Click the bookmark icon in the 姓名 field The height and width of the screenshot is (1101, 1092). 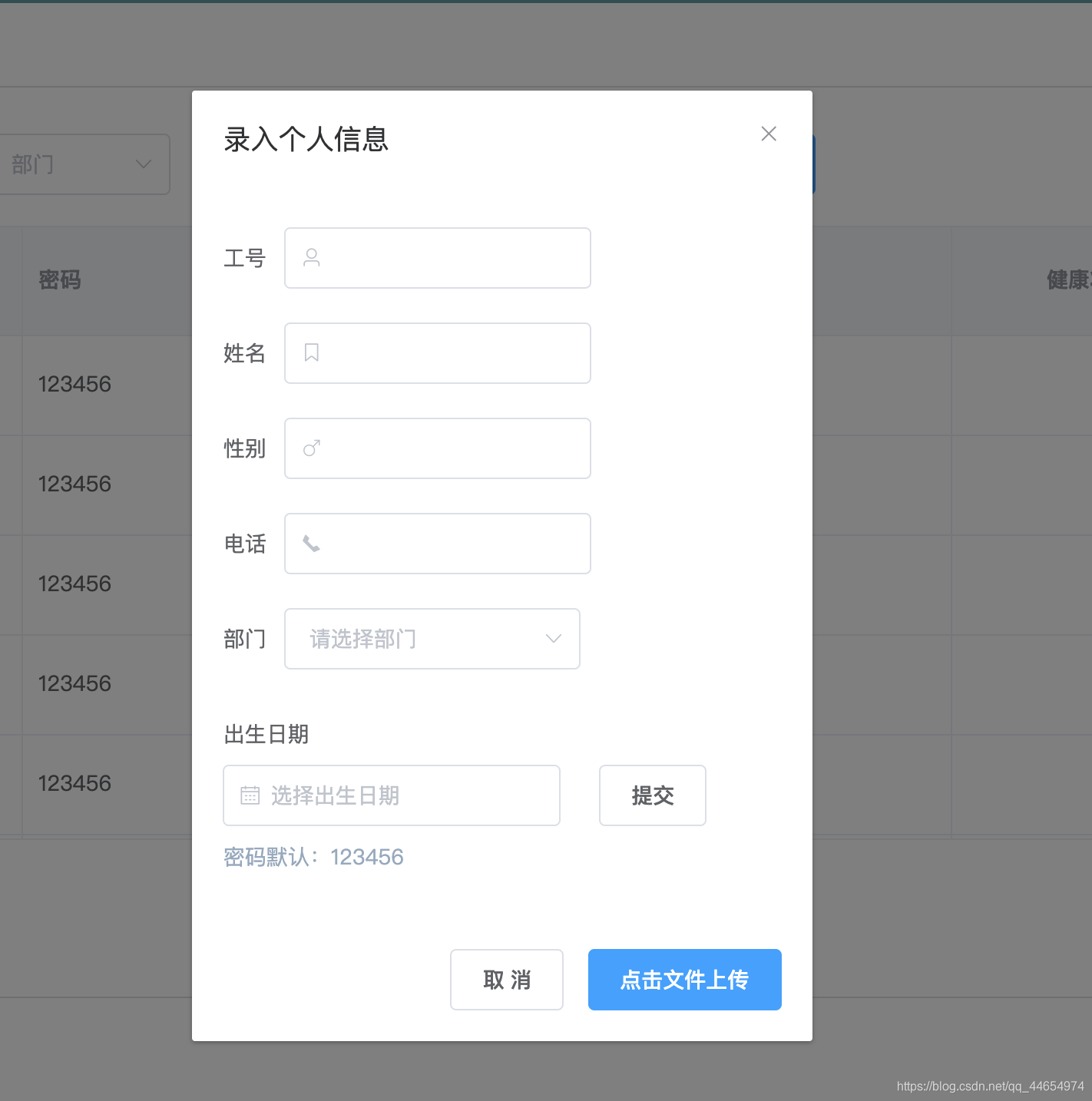click(311, 352)
